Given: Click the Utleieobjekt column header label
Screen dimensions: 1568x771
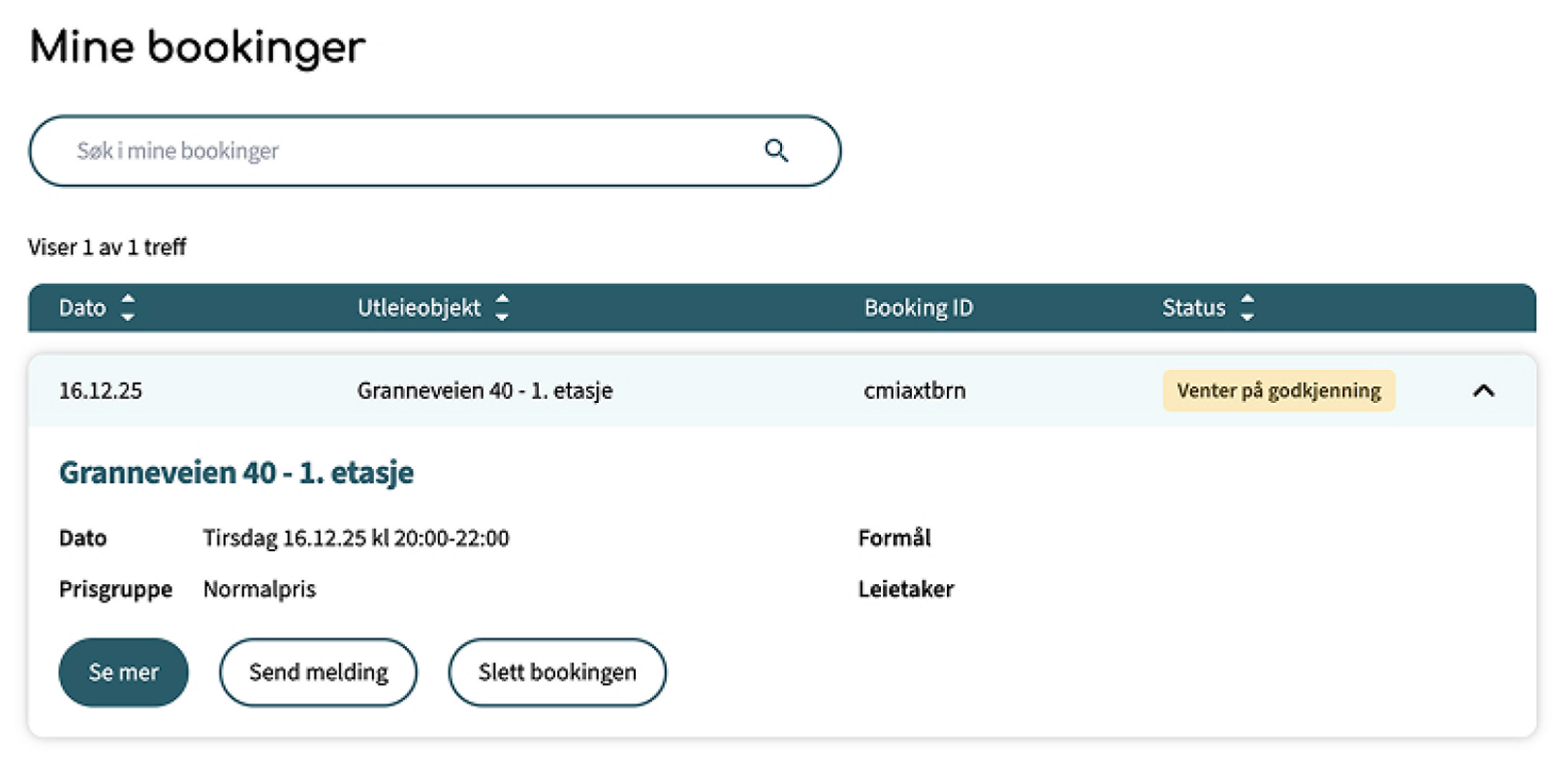Looking at the screenshot, I should [x=419, y=308].
